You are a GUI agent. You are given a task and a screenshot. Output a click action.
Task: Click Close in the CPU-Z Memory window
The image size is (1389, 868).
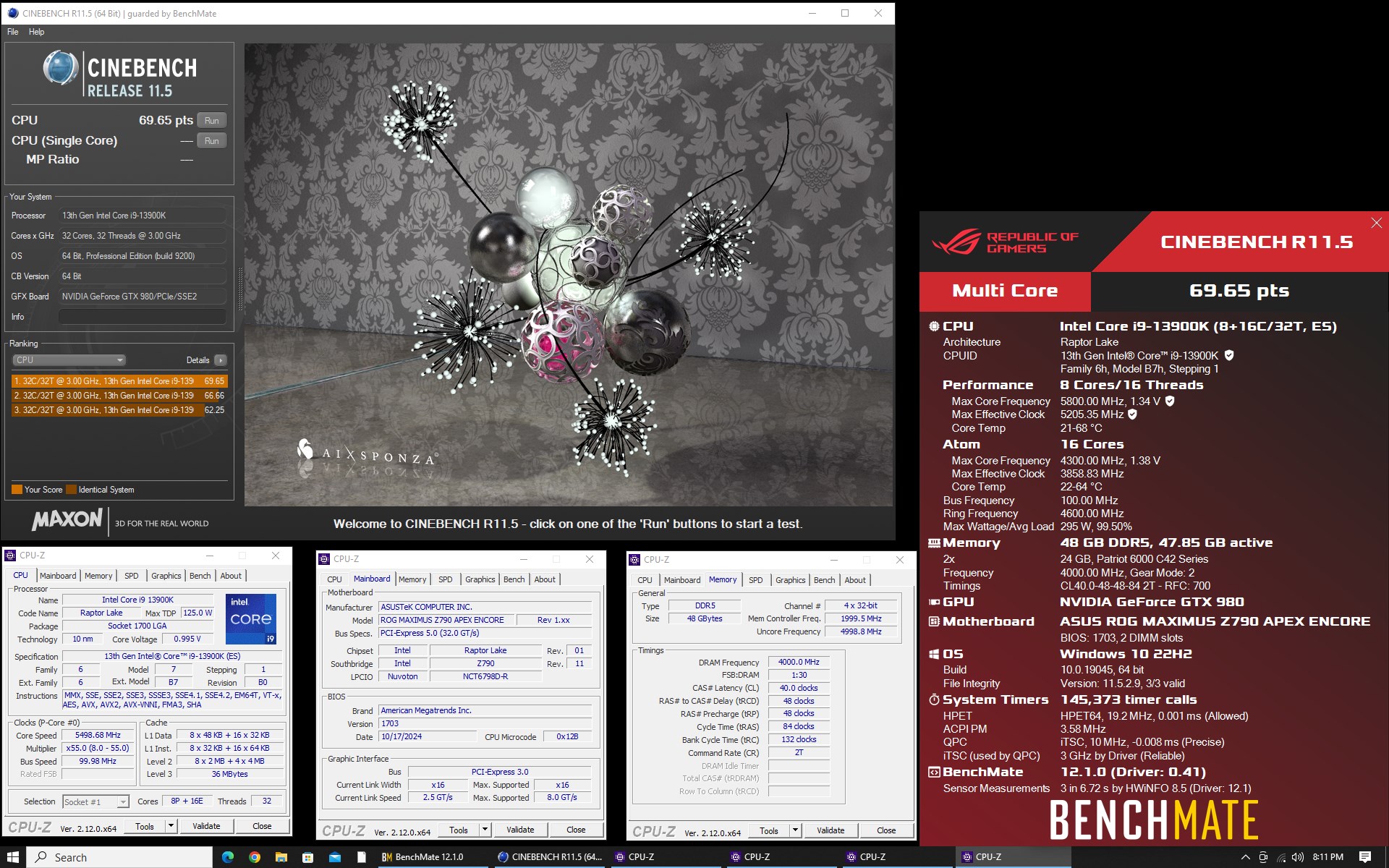coord(886,830)
